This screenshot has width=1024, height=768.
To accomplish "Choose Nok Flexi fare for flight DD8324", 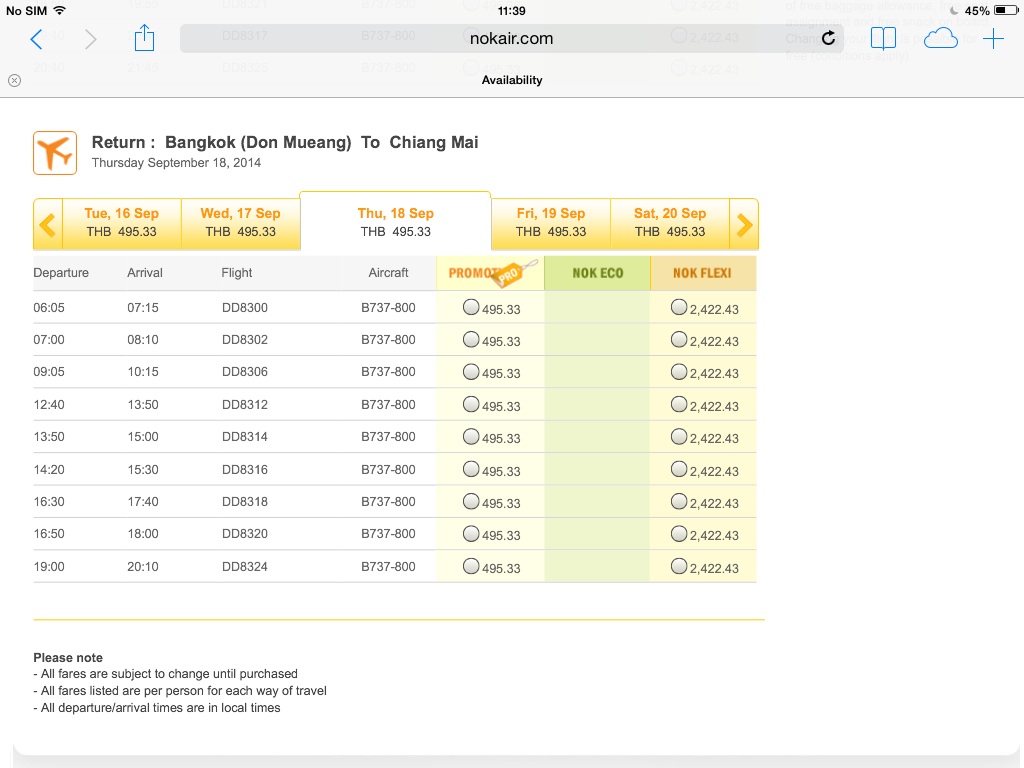I will (679, 566).
